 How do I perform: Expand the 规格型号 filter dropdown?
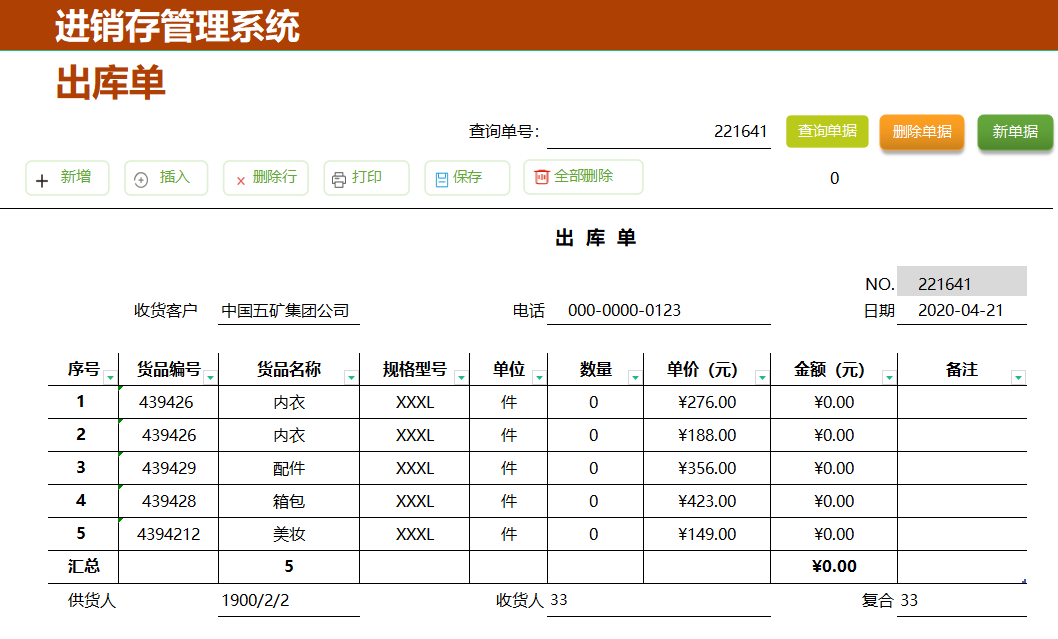pos(460,376)
